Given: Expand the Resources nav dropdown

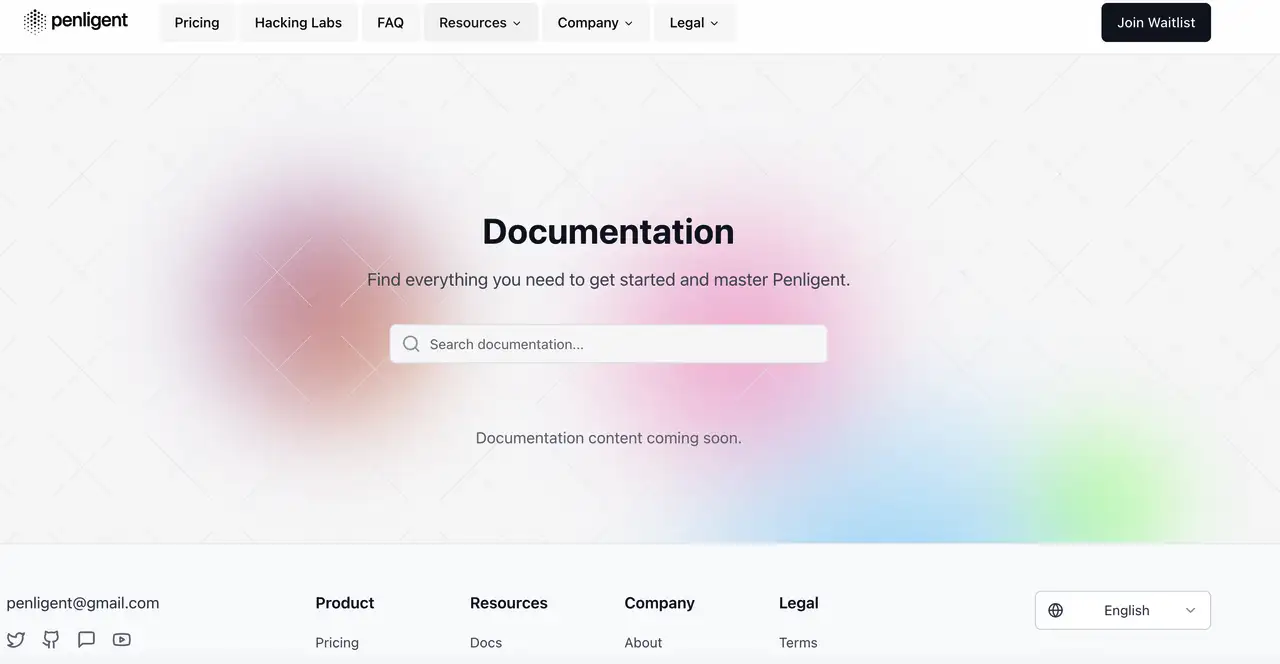Looking at the screenshot, I should click(480, 23).
